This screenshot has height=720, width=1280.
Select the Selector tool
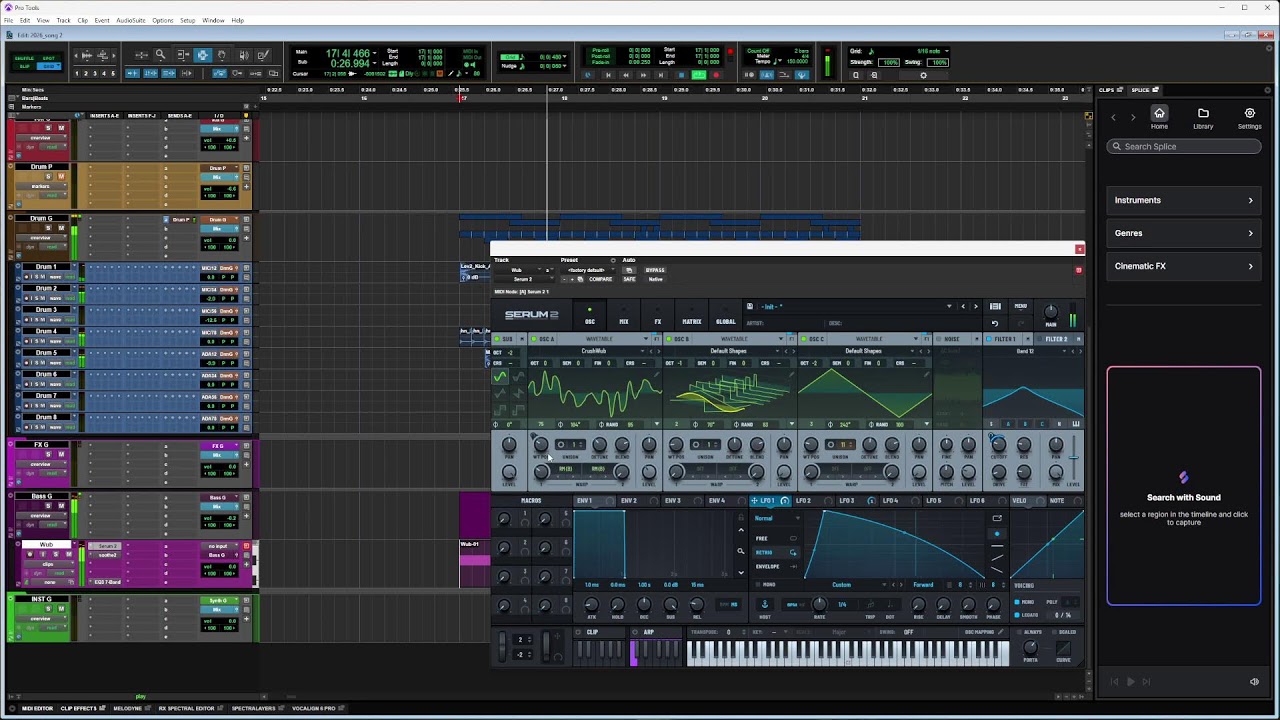coord(202,55)
